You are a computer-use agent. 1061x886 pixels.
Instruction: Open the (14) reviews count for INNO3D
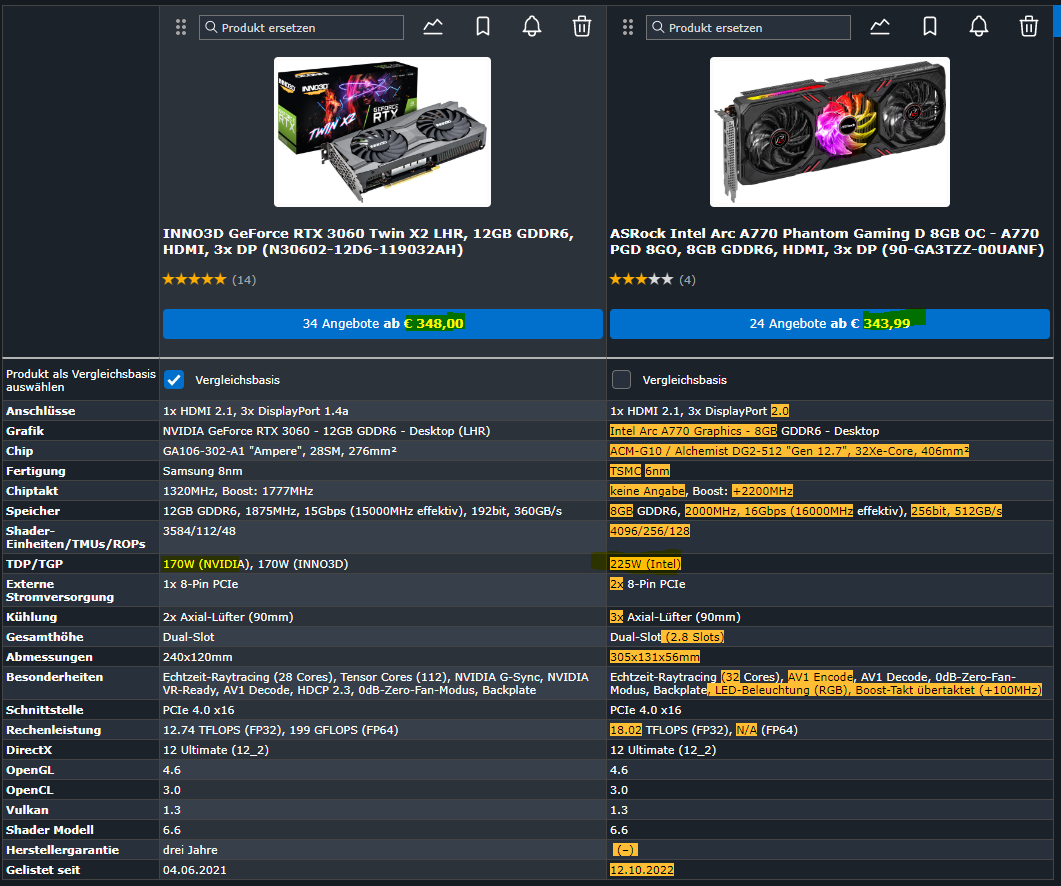pos(244,280)
